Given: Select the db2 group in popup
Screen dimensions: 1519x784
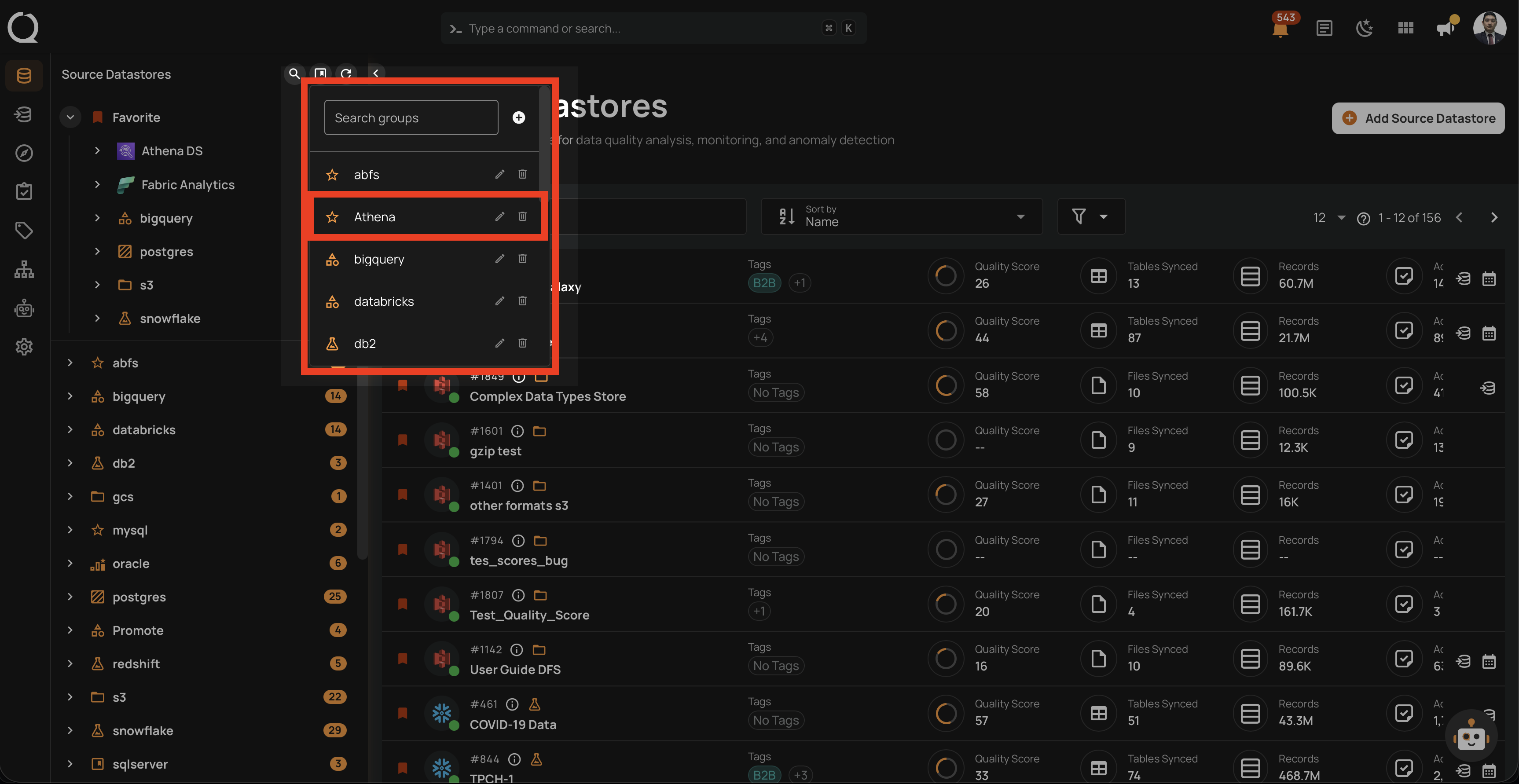Looking at the screenshot, I should pos(364,344).
